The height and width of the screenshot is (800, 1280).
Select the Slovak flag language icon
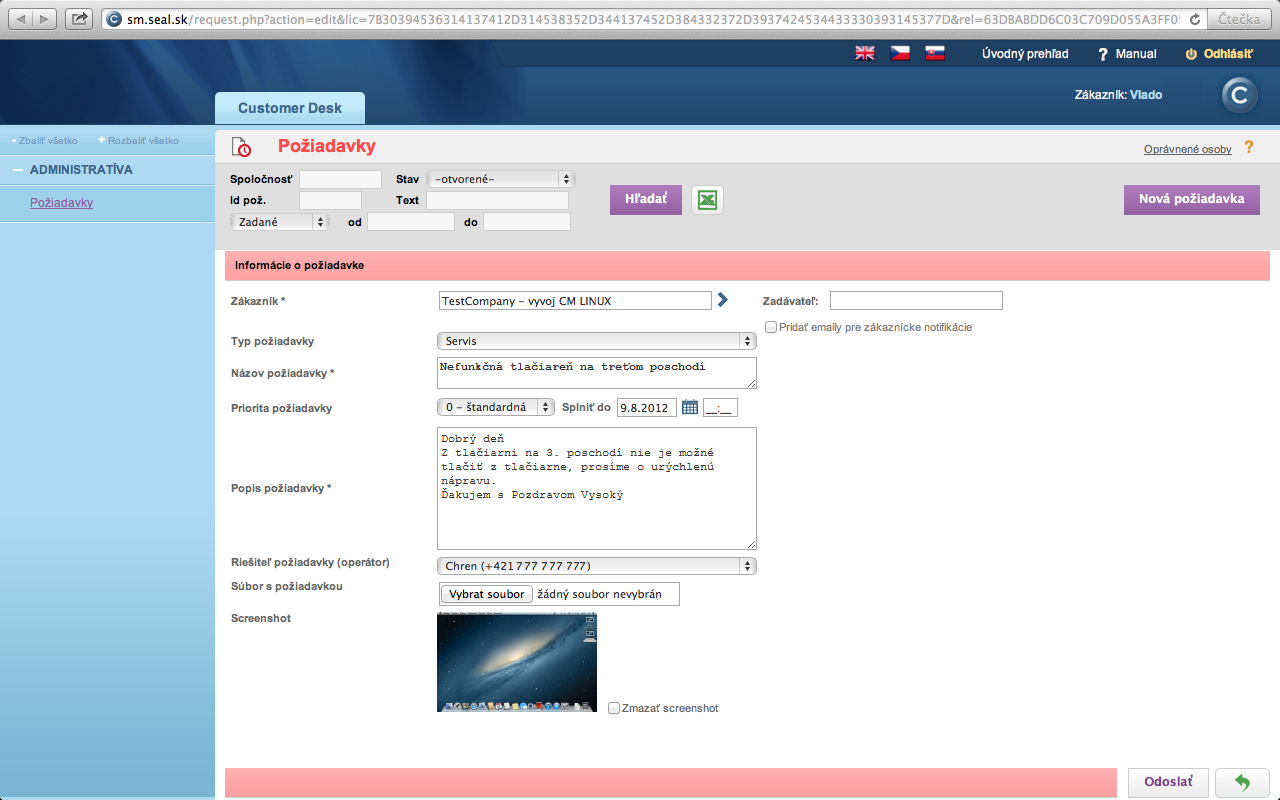coord(935,54)
